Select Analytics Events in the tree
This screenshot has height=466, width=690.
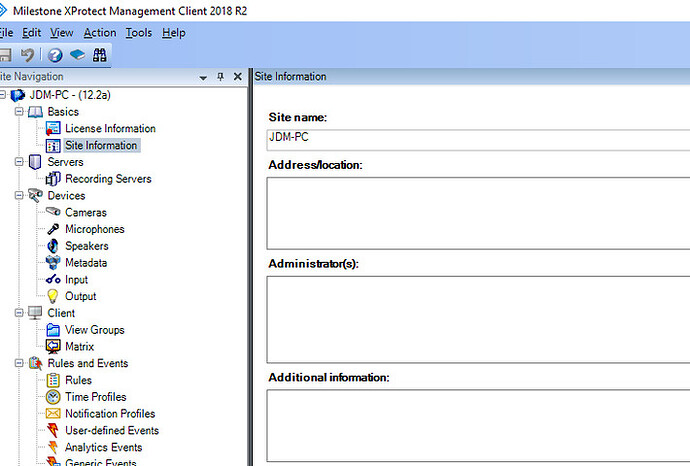103,448
